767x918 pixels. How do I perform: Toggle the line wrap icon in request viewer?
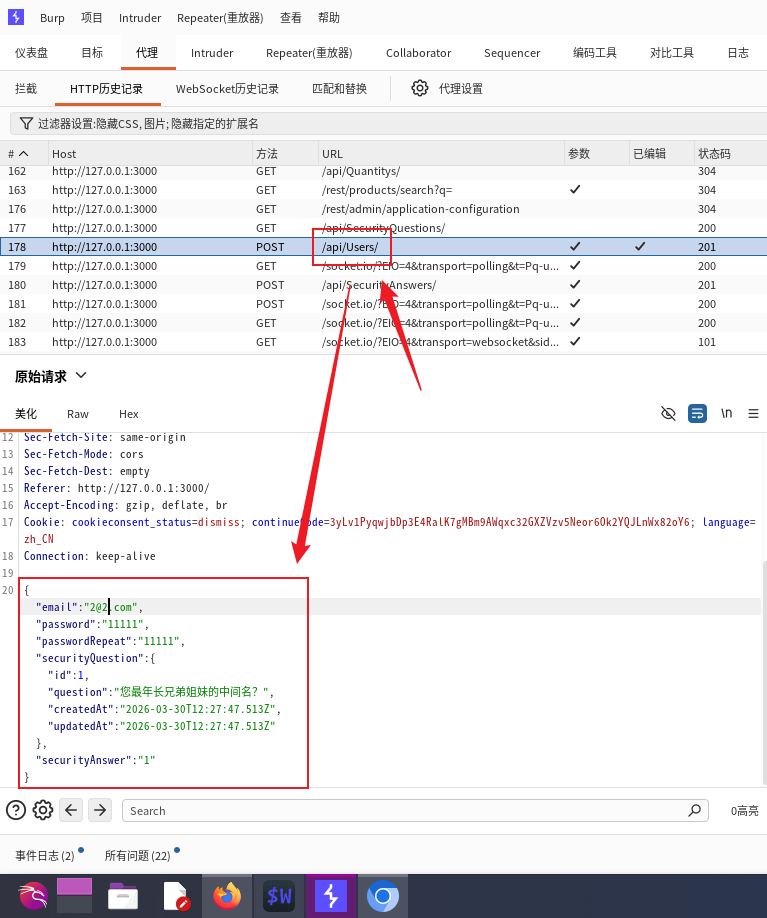697,413
